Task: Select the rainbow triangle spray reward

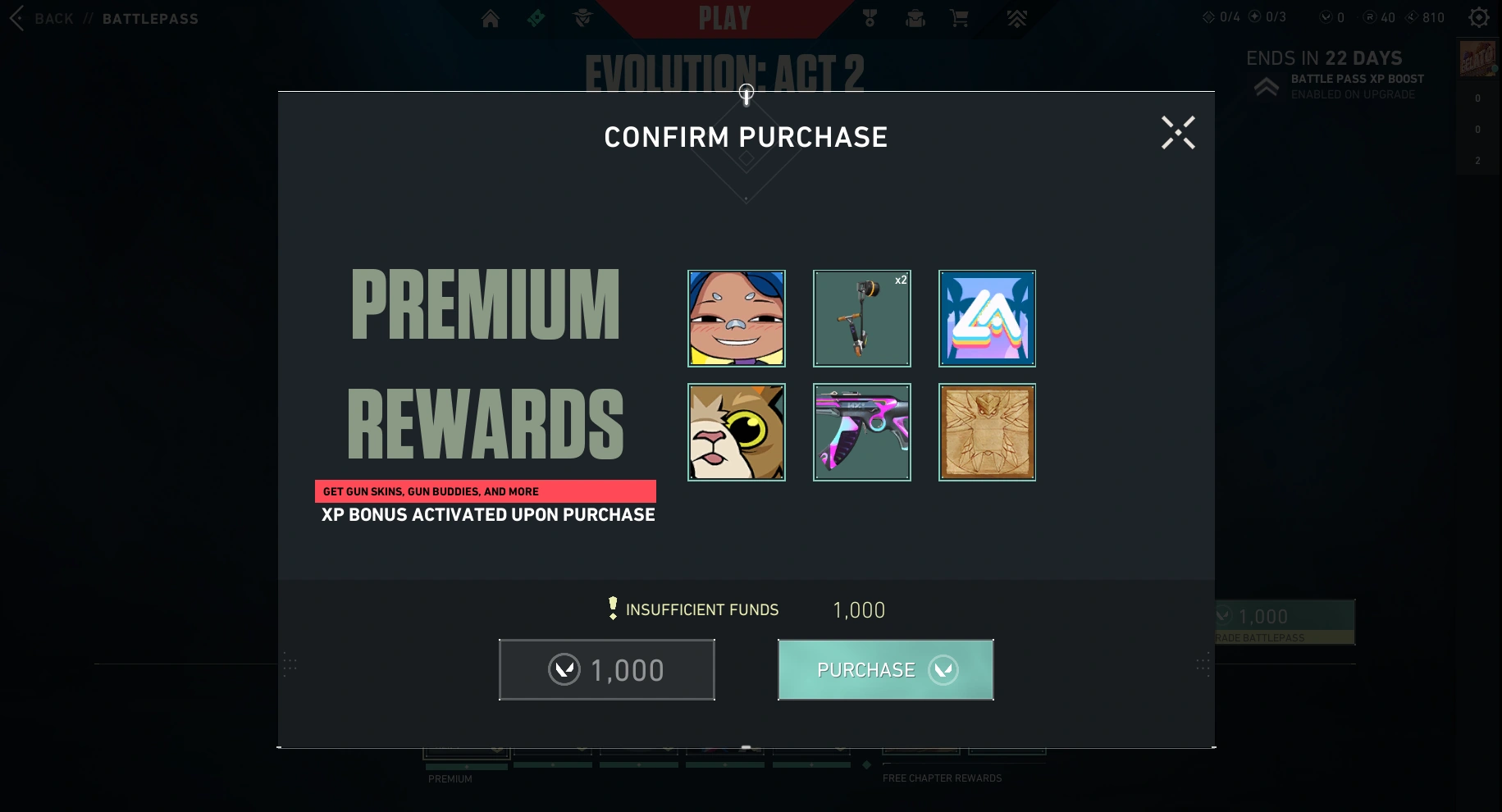Action: point(988,318)
